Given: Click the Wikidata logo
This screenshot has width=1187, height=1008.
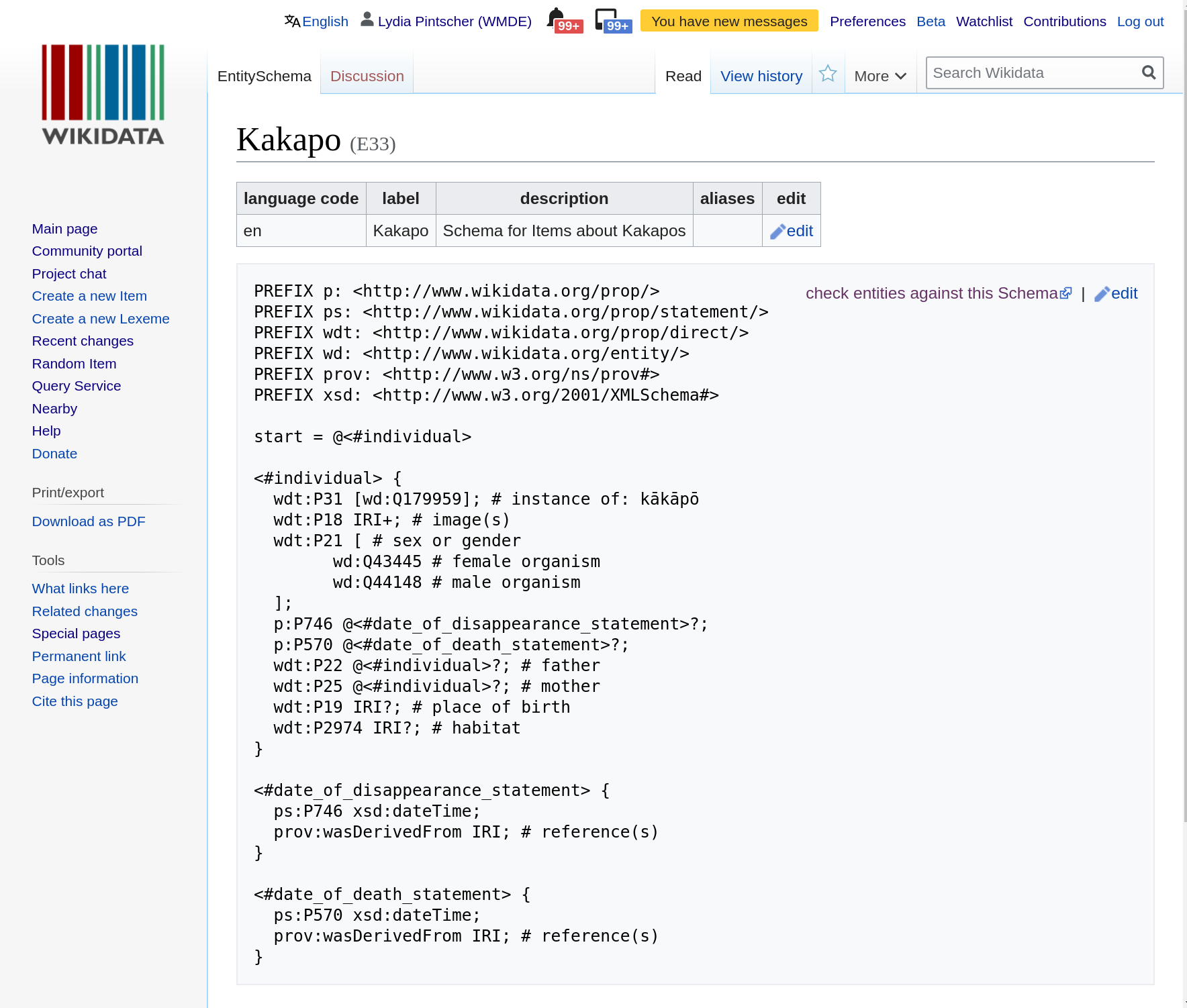Looking at the screenshot, I should [x=103, y=95].
